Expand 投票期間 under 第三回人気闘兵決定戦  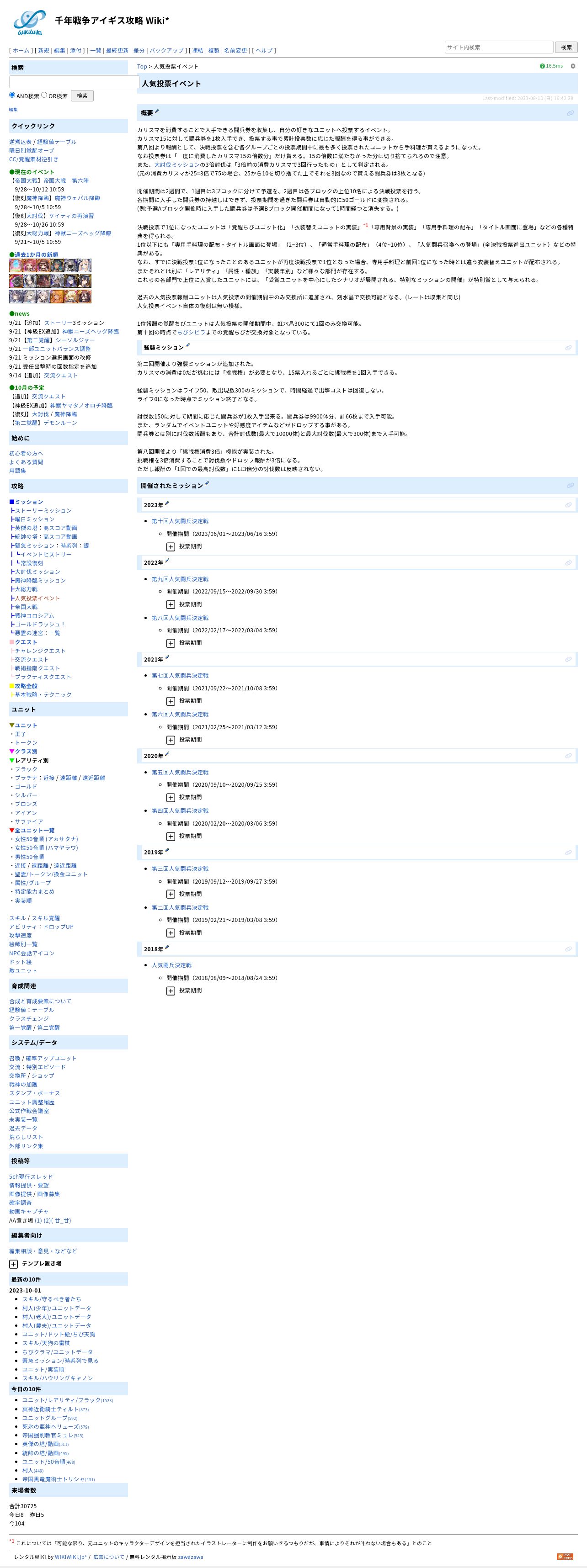(171, 894)
